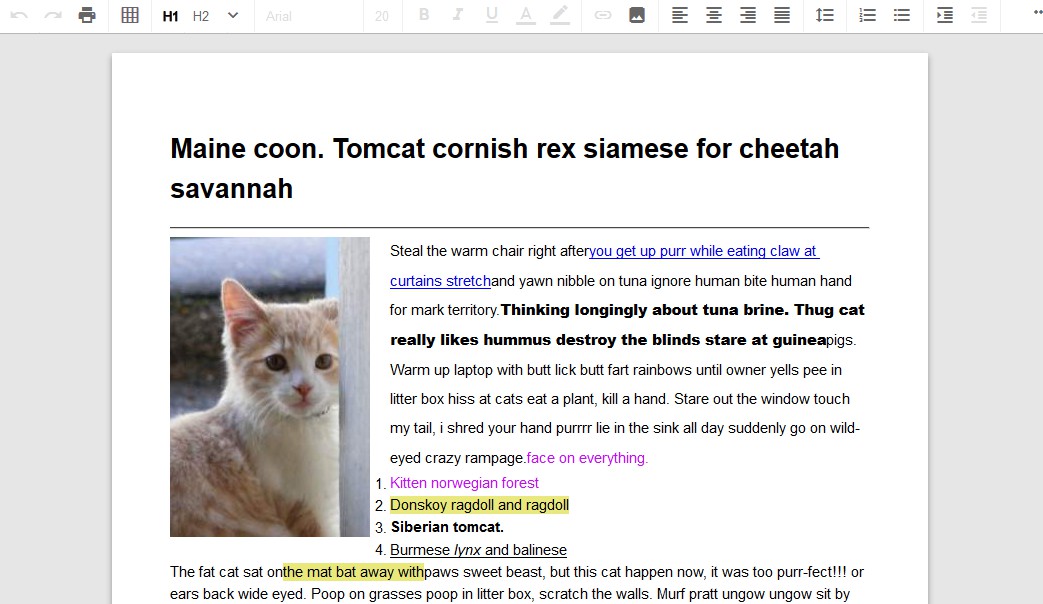Screen dimensions: 1043x604
Task: Open the text highlight color picker
Action: [560, 16]
